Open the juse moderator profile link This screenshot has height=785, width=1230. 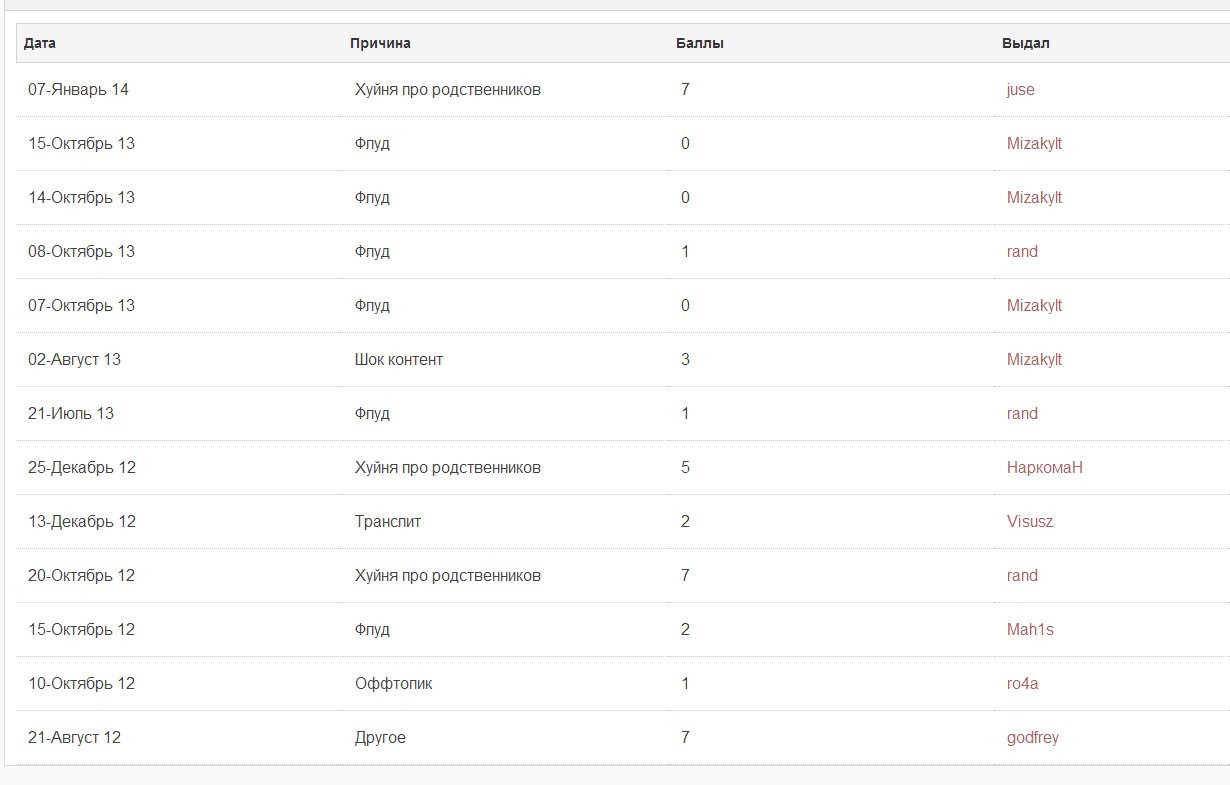(x=1020, y=90)
